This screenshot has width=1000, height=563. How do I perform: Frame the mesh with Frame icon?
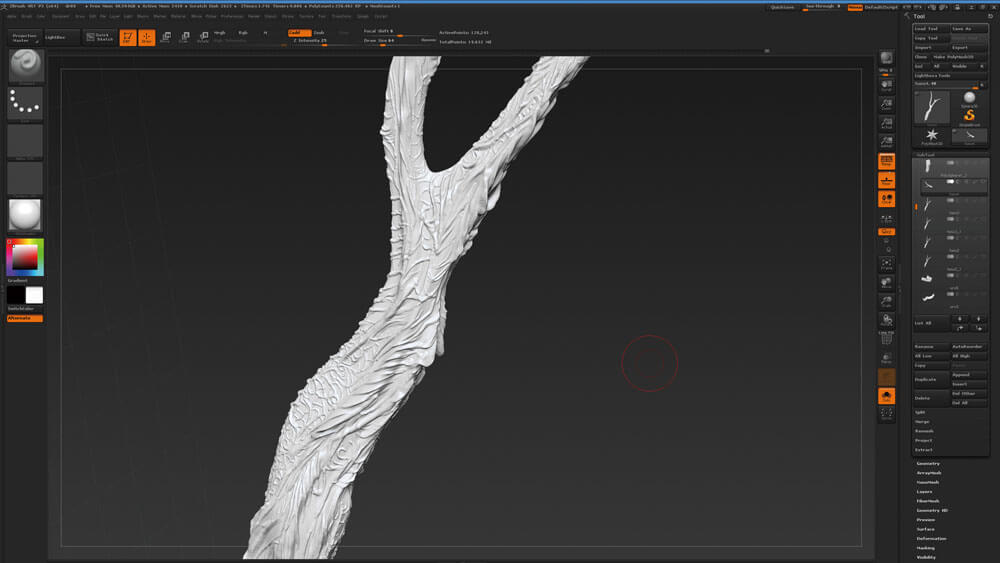[x=886, y=263]
